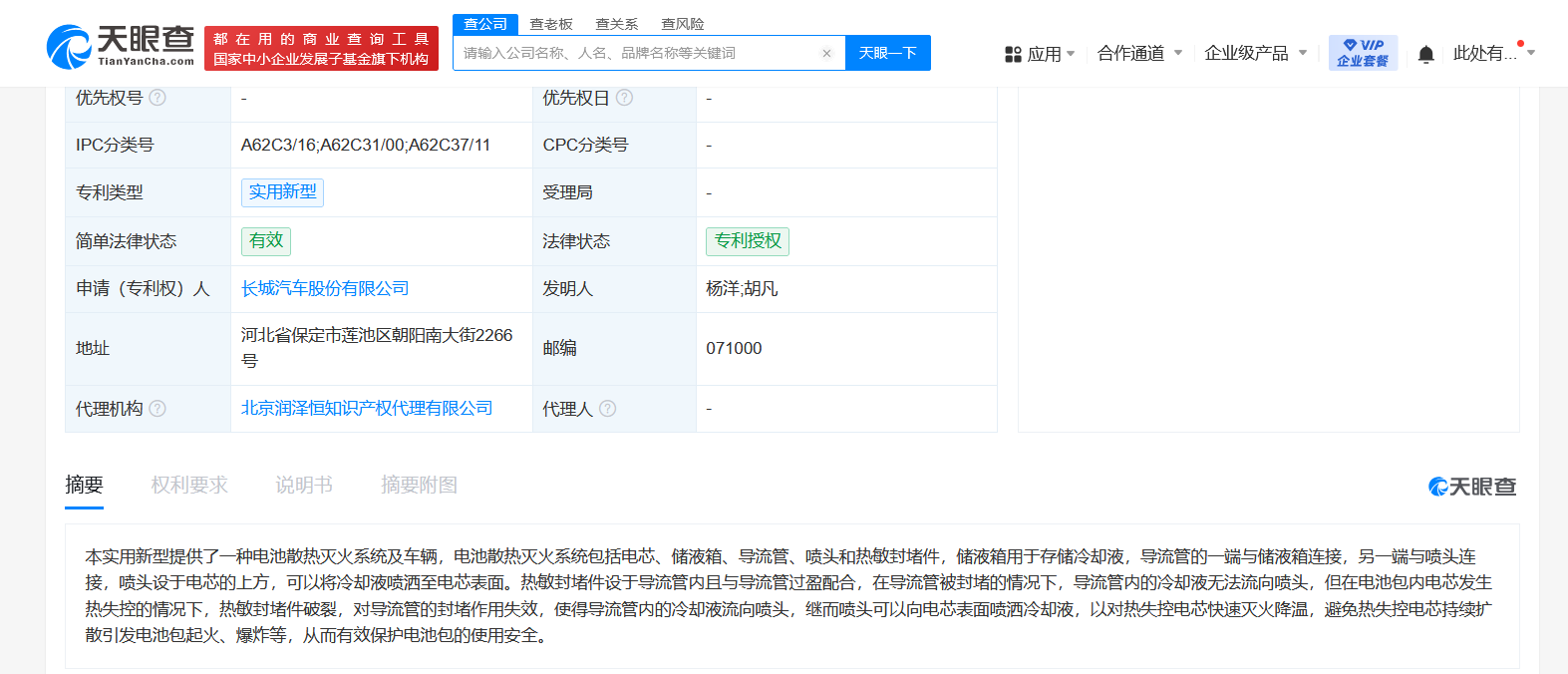This screenshot has width=1568, height=674.
Task: Click help icon beside 代理机构
Action: click(x=157, y=409)
